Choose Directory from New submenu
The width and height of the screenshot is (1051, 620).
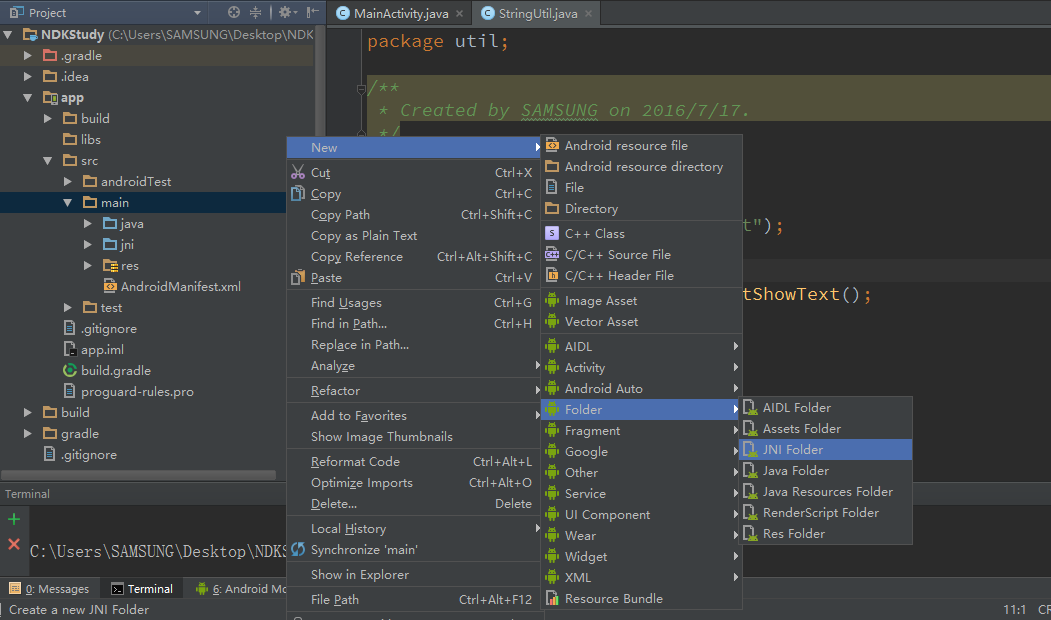click(x=641, y=209)
